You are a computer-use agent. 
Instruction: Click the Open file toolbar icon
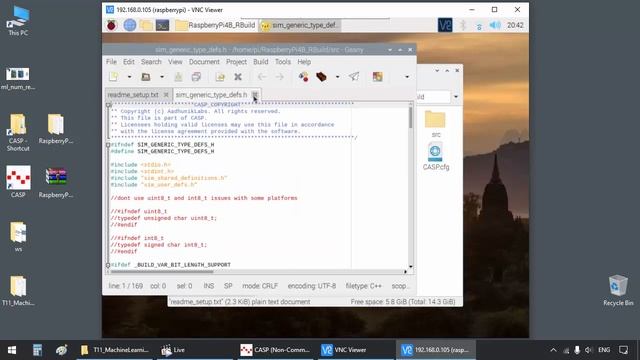tap(146, 77)
